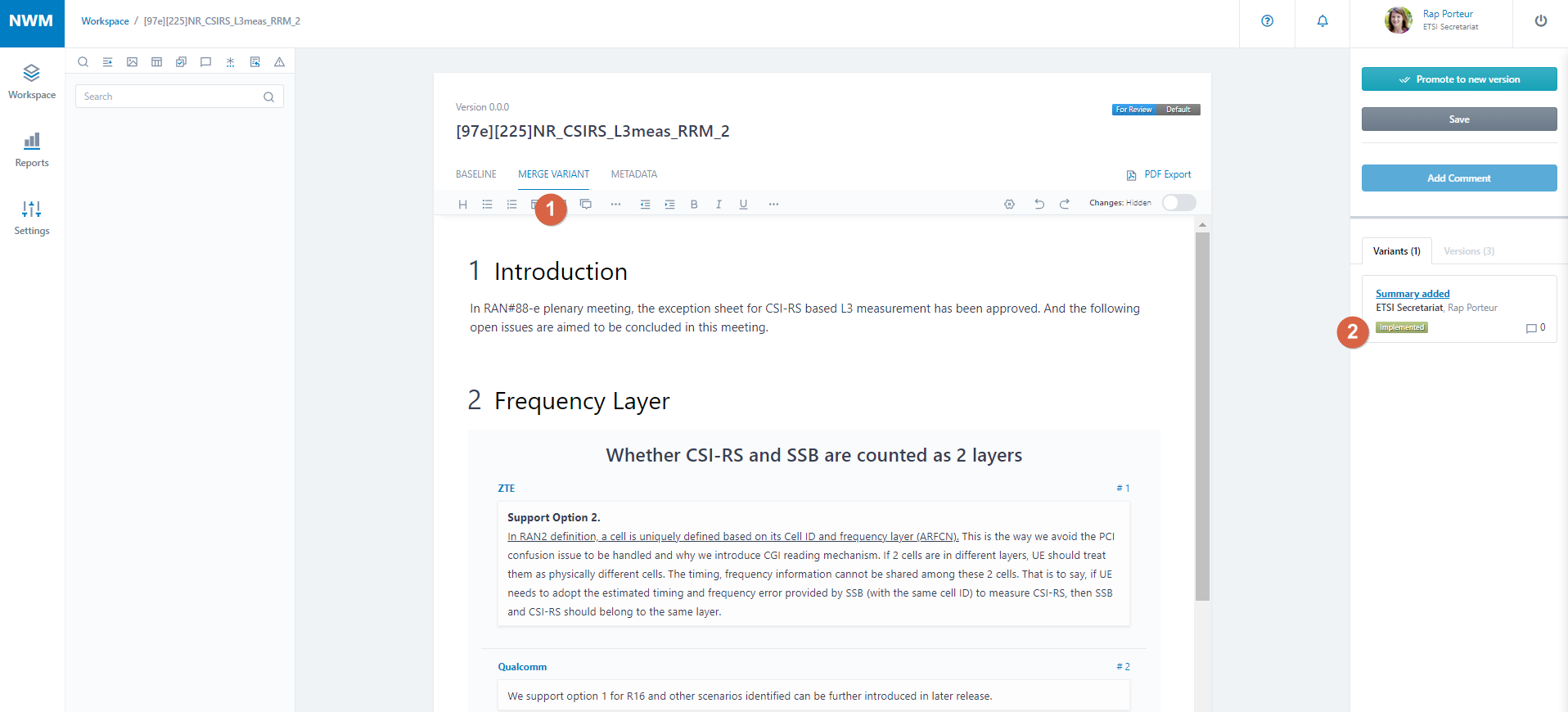1568x712 pixels.
Task: Increase indent in editor toolbar
Action: (x=669, y=205)
